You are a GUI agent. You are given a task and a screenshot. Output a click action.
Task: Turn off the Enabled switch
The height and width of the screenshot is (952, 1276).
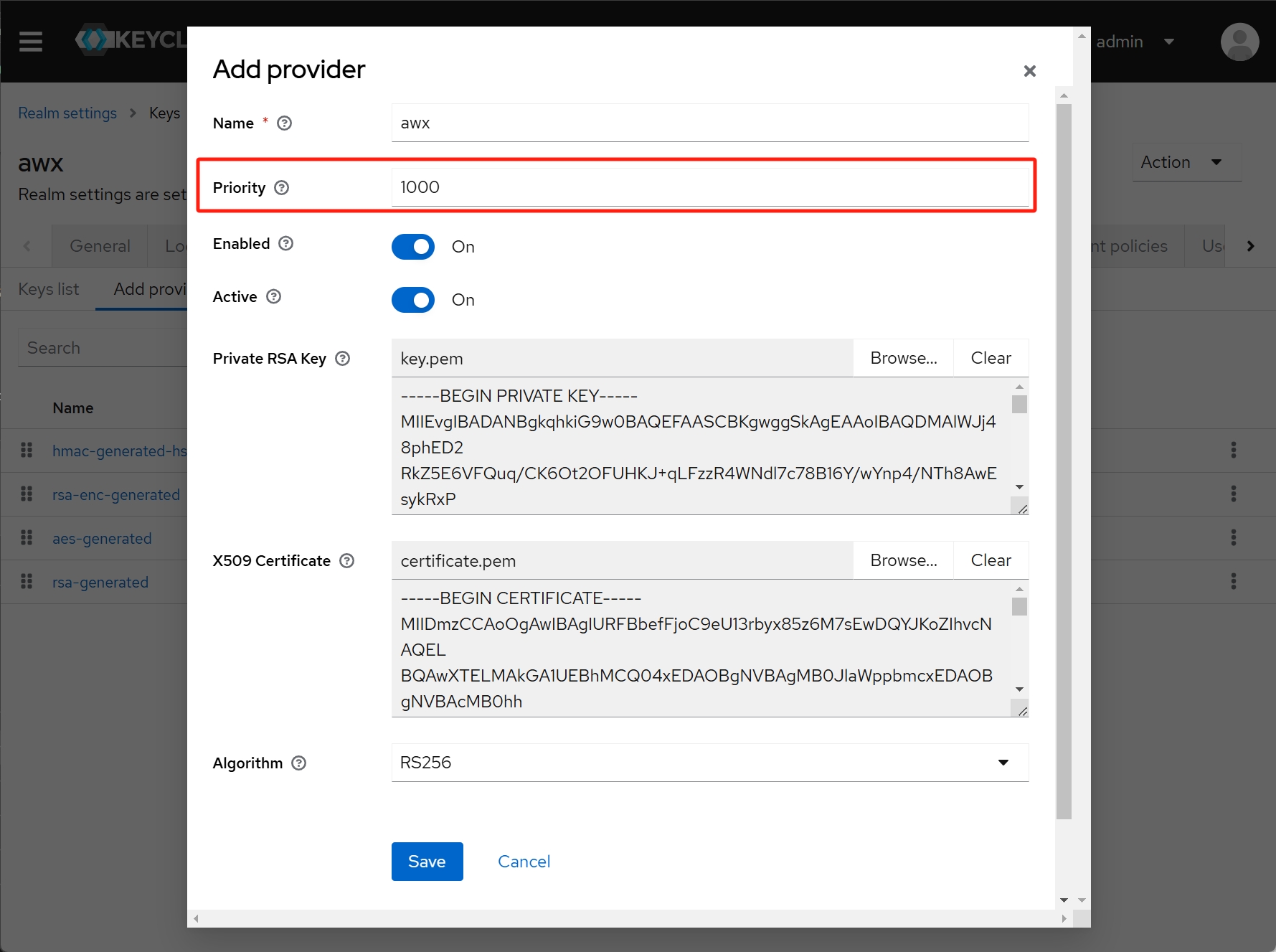[413, 247]
